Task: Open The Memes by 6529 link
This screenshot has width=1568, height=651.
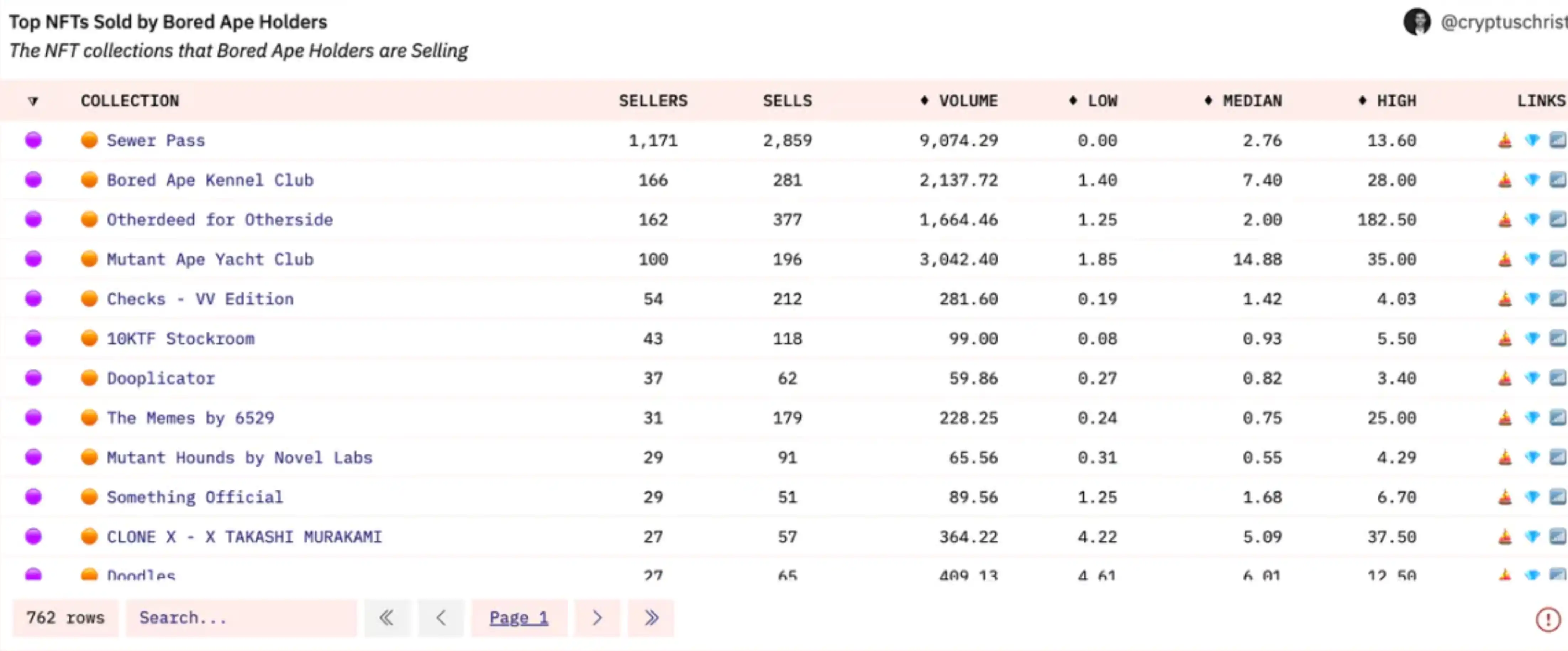Action: click(x=190, y=418)
